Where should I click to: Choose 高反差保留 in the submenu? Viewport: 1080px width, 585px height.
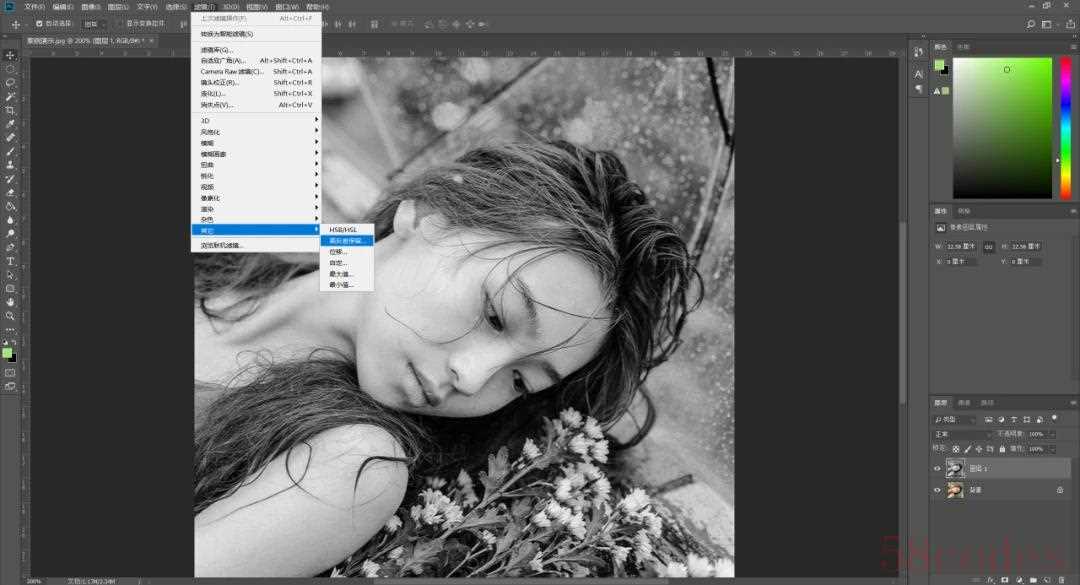347,240
